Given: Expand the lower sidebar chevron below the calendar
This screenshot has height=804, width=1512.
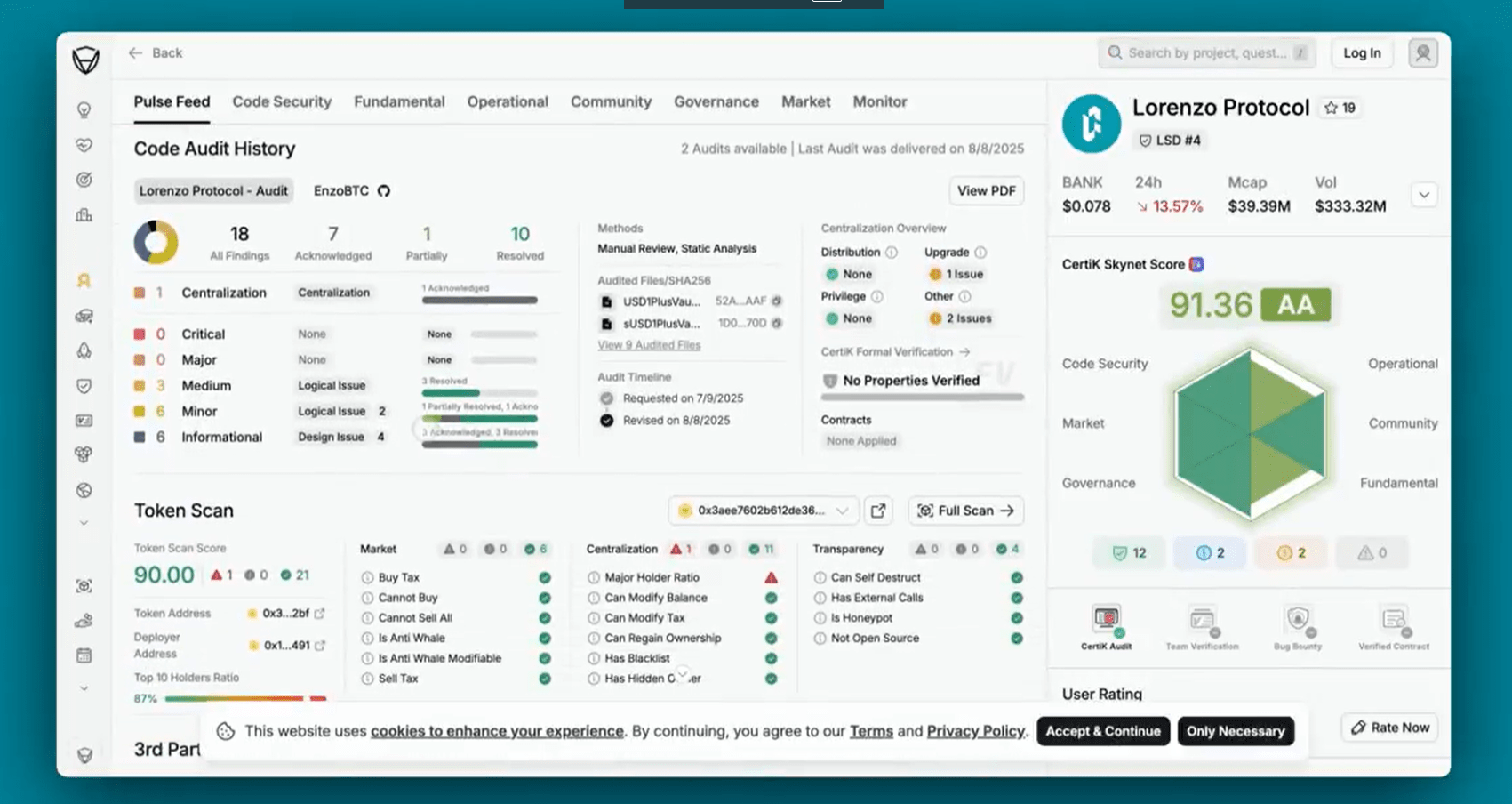Looking at the screenshot, I should coord(84,688).
